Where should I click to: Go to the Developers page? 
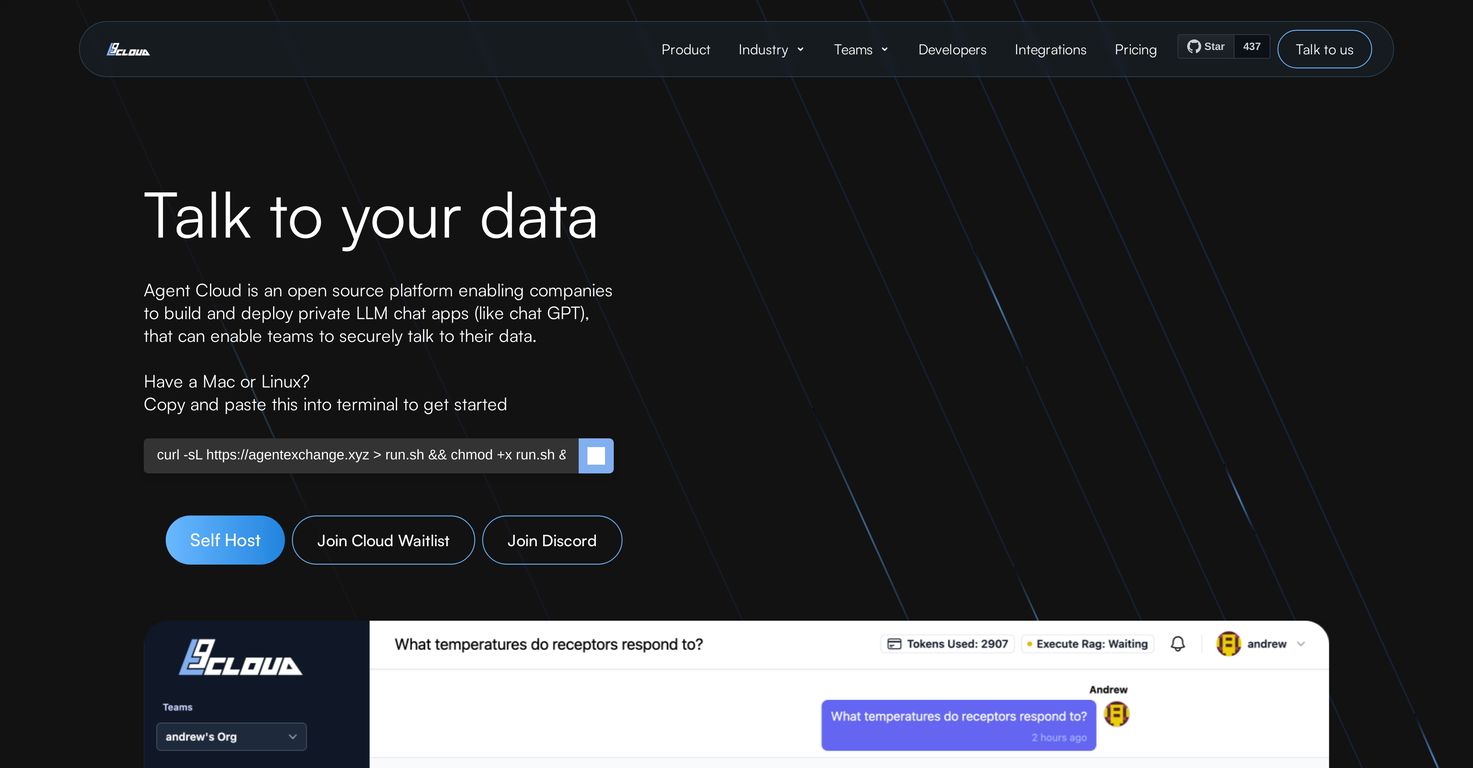pos(952,49)
